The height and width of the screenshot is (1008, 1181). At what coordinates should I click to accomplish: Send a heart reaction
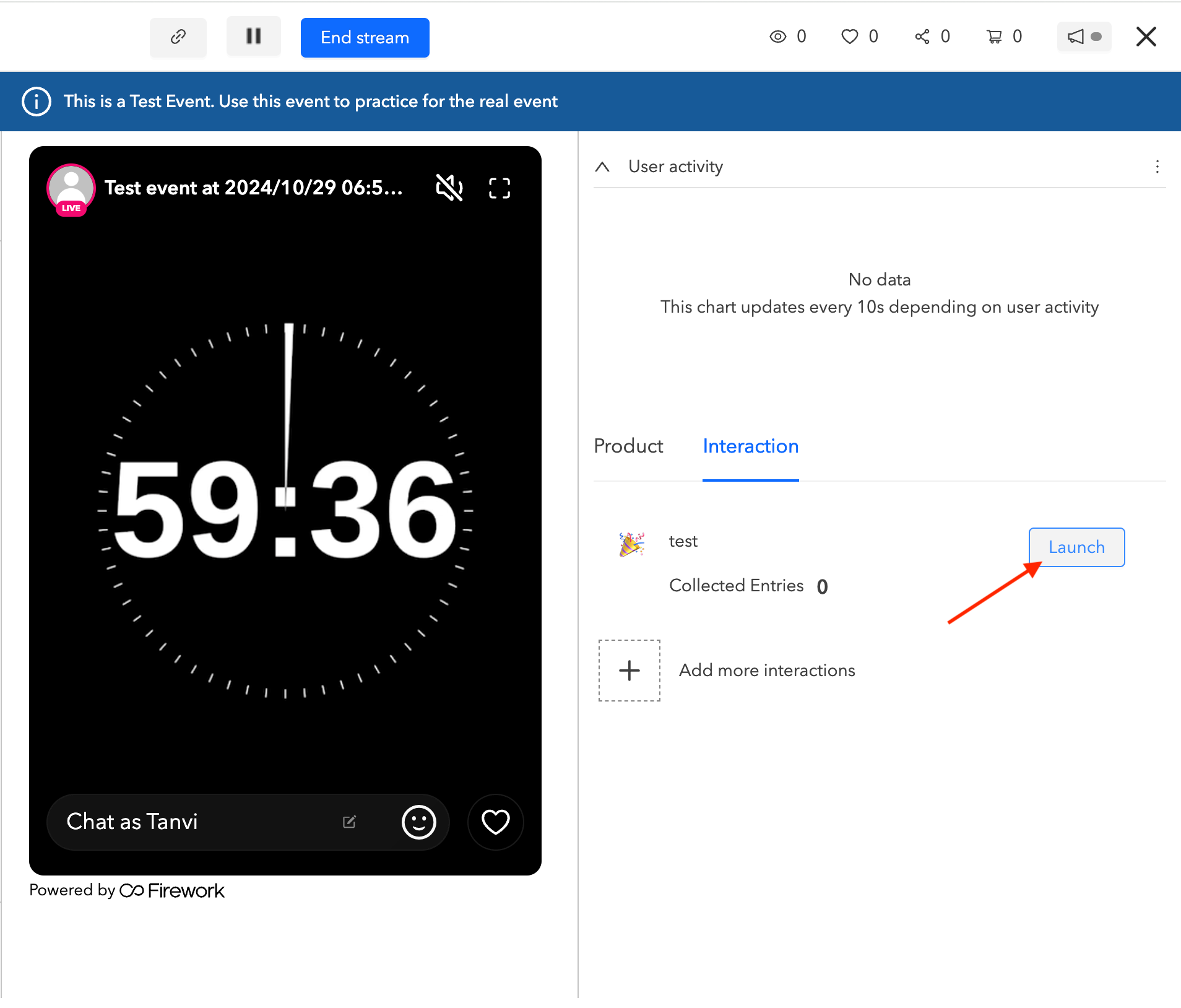point(496,822)
